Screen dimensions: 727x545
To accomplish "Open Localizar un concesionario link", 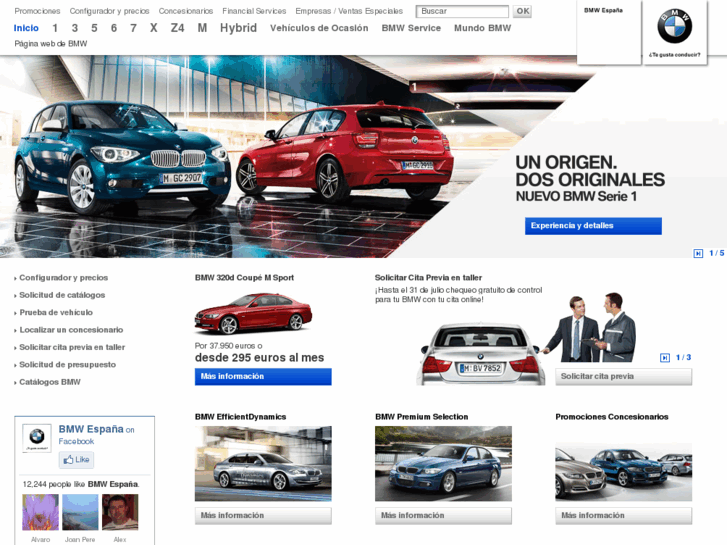I will click(x=71, y=330).
